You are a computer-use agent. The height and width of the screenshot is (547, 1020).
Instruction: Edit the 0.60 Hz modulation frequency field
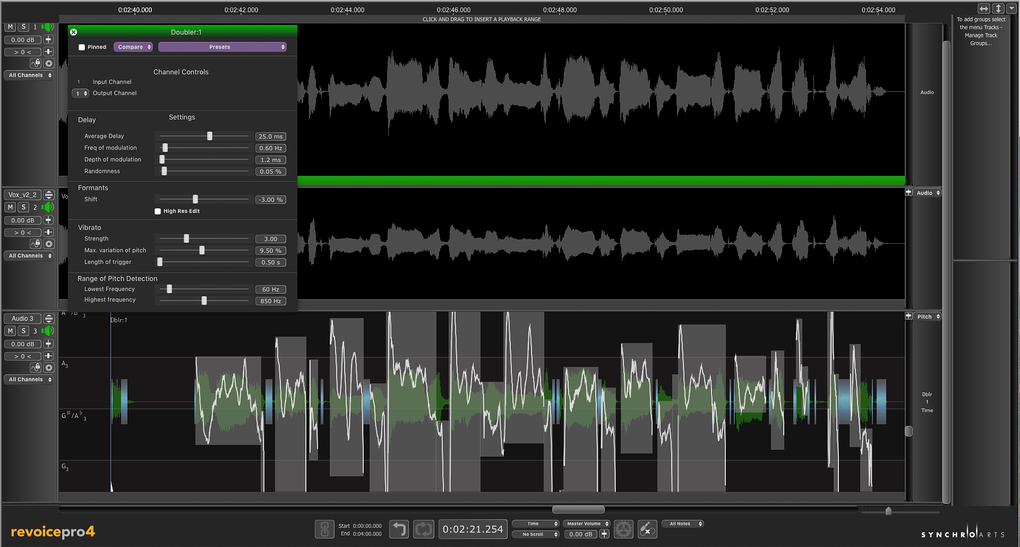pos(271,148)
